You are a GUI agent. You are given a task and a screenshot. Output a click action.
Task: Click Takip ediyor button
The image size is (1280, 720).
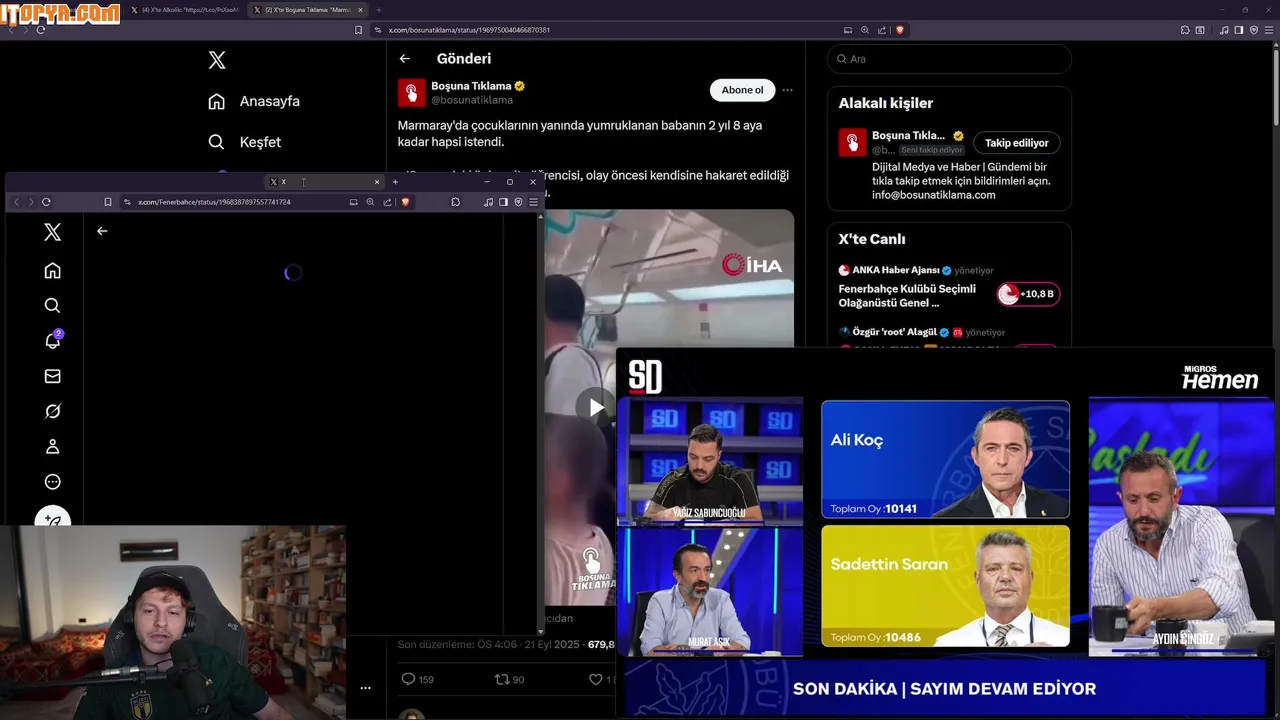1017,143
